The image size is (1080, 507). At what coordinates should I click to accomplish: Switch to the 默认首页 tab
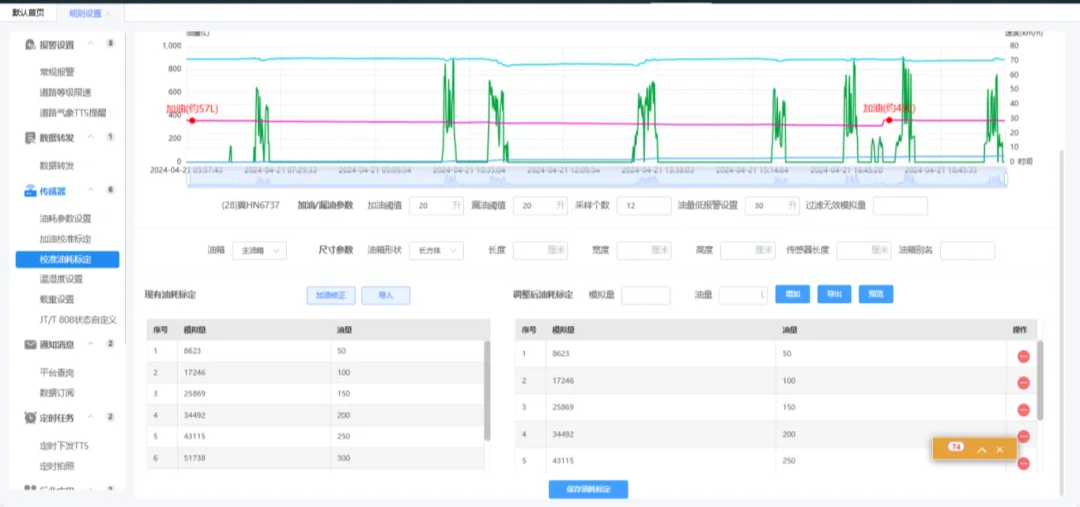[x=28, y=13]
